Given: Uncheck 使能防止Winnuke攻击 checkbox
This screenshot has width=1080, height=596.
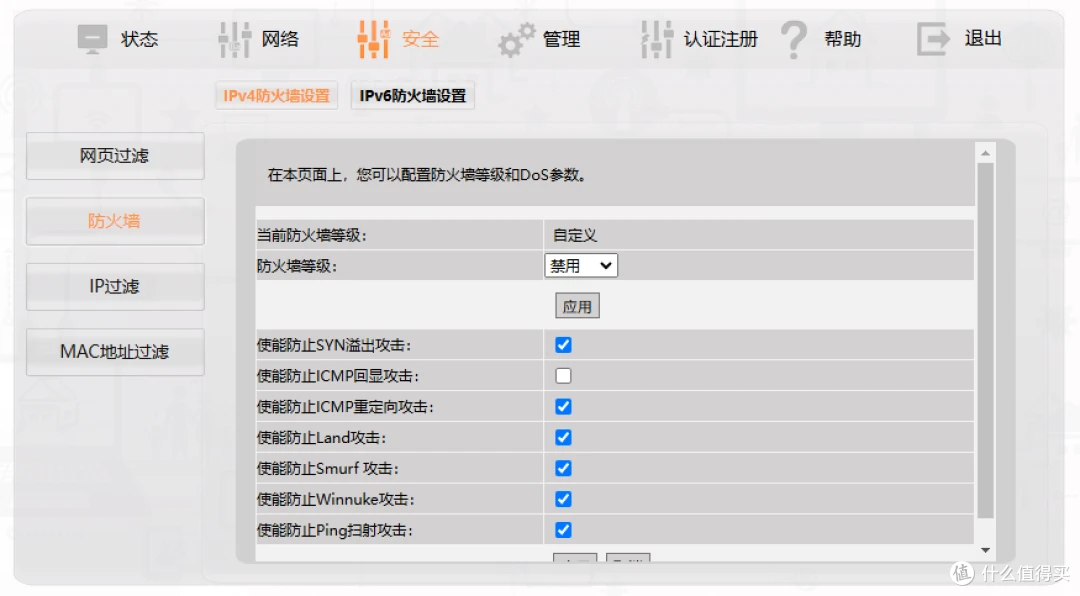Looking at the screenshot, I should pyautogui.click(x=563, y=500).
